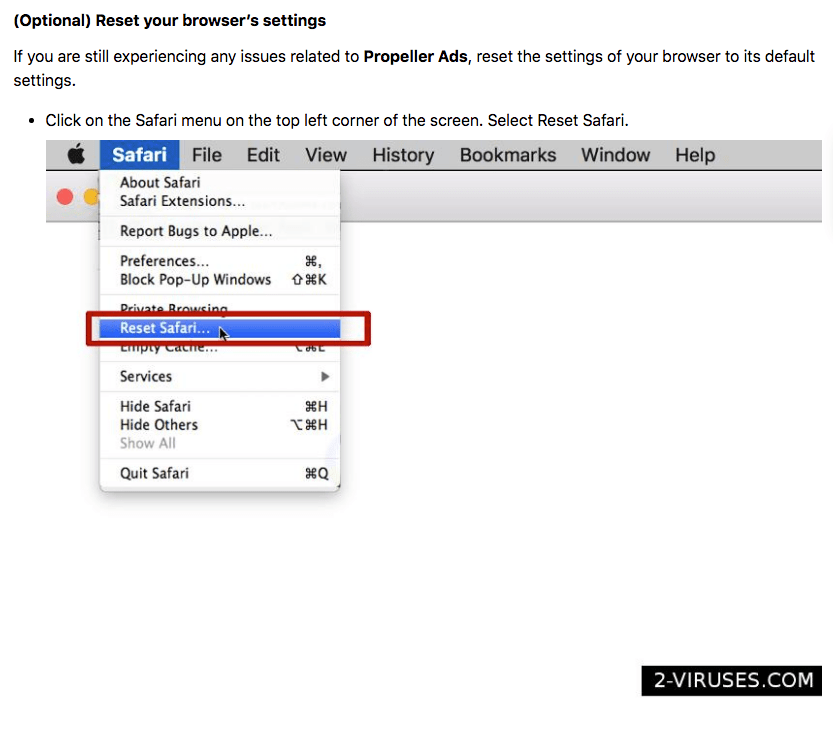Choose Hide Safari menu entry
This screenshot has height=734, width=833.
pyautogui.click(x=219, y=406)
